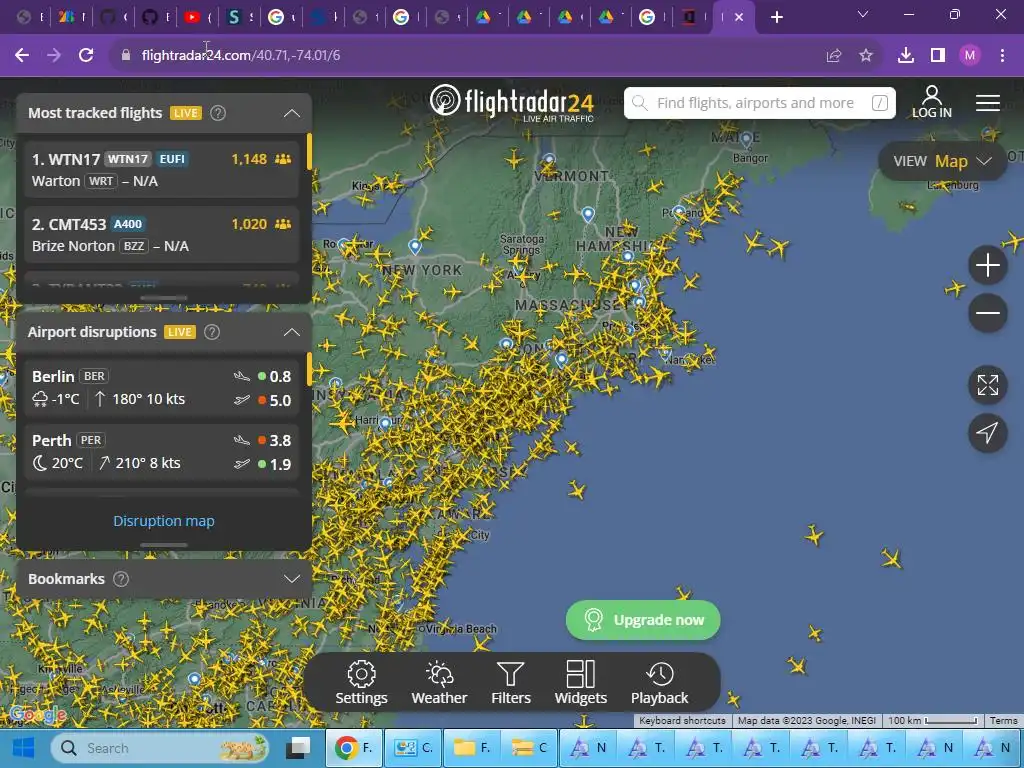
Task: Click the Upgrade now button
Action: (x=643, y=620)
